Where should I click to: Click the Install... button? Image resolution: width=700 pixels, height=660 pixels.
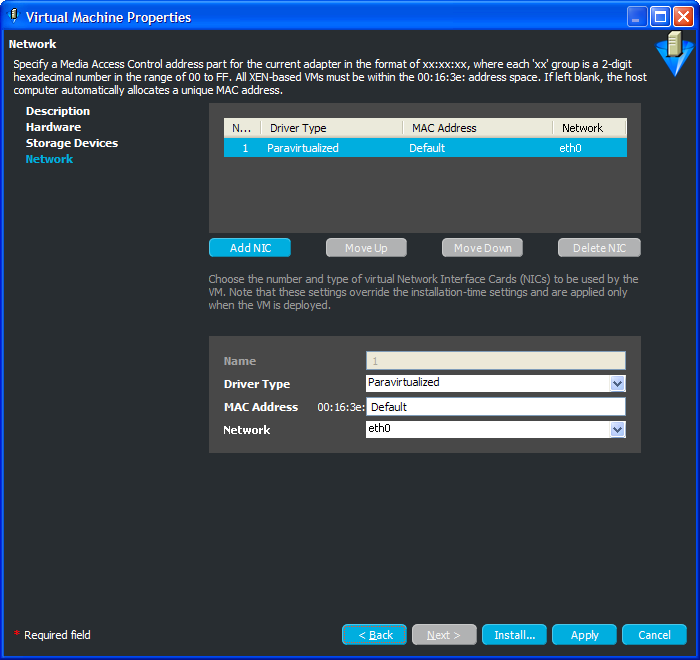tap(514, 635)
